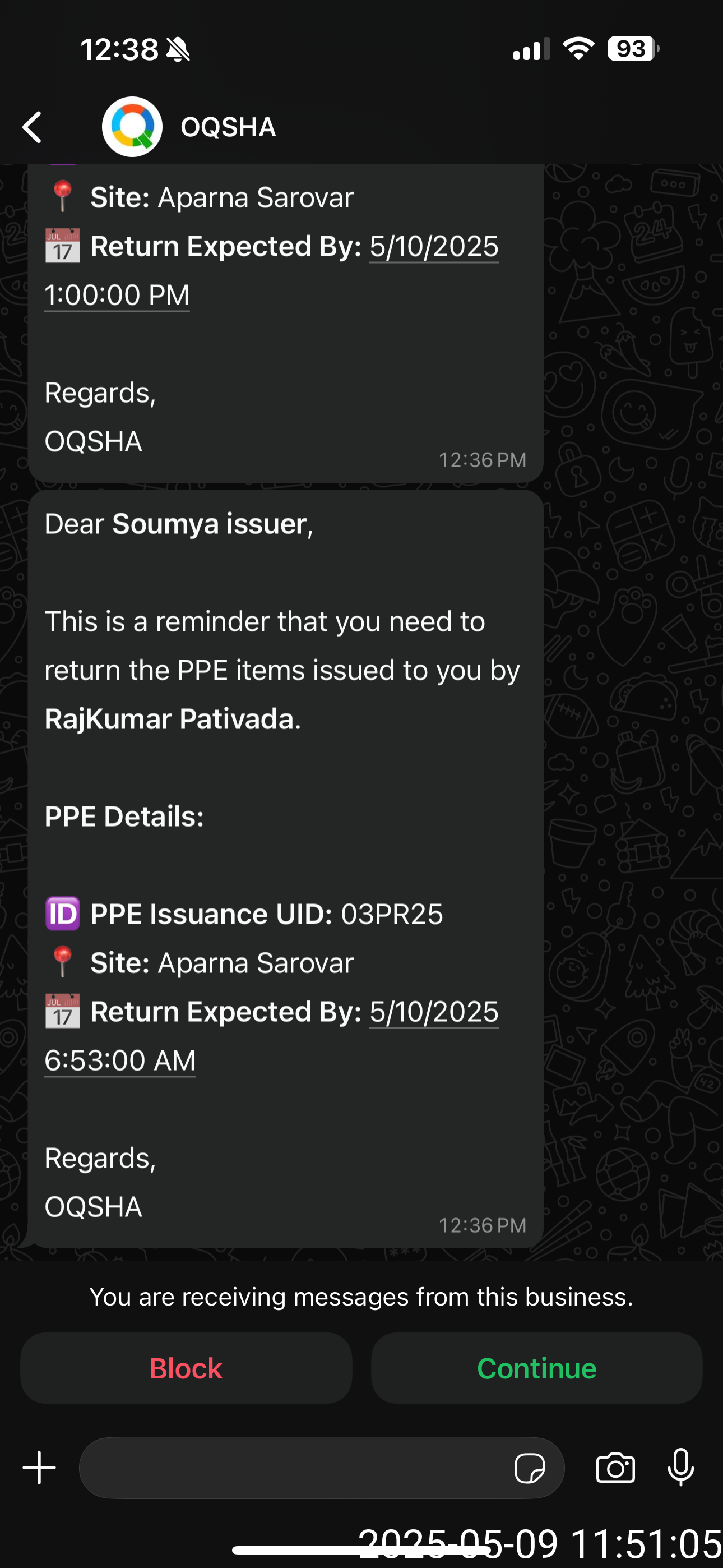
Task: Block this business
Action: (186, 1368)
